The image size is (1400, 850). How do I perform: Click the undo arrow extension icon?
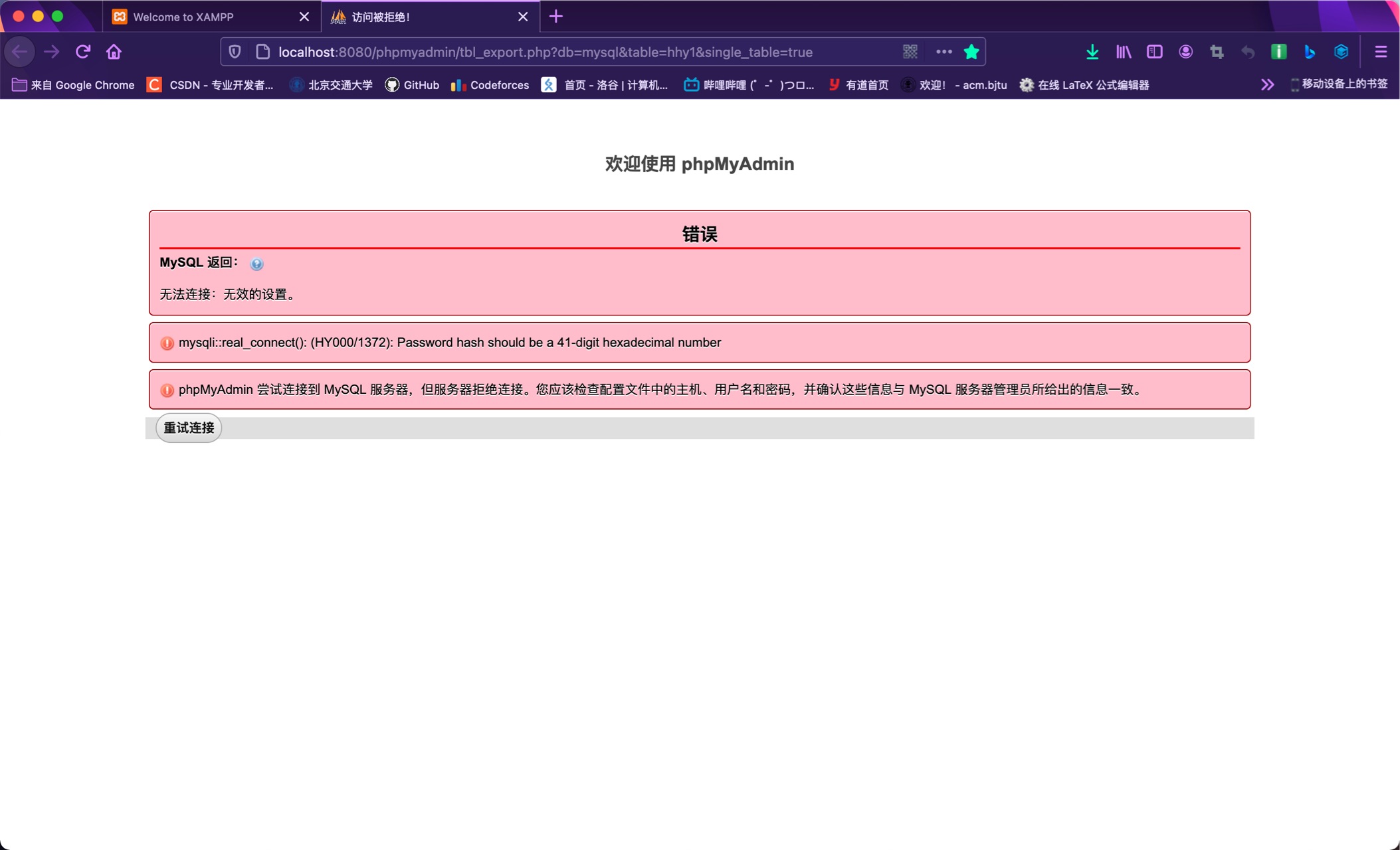[x=1248, y=52]
